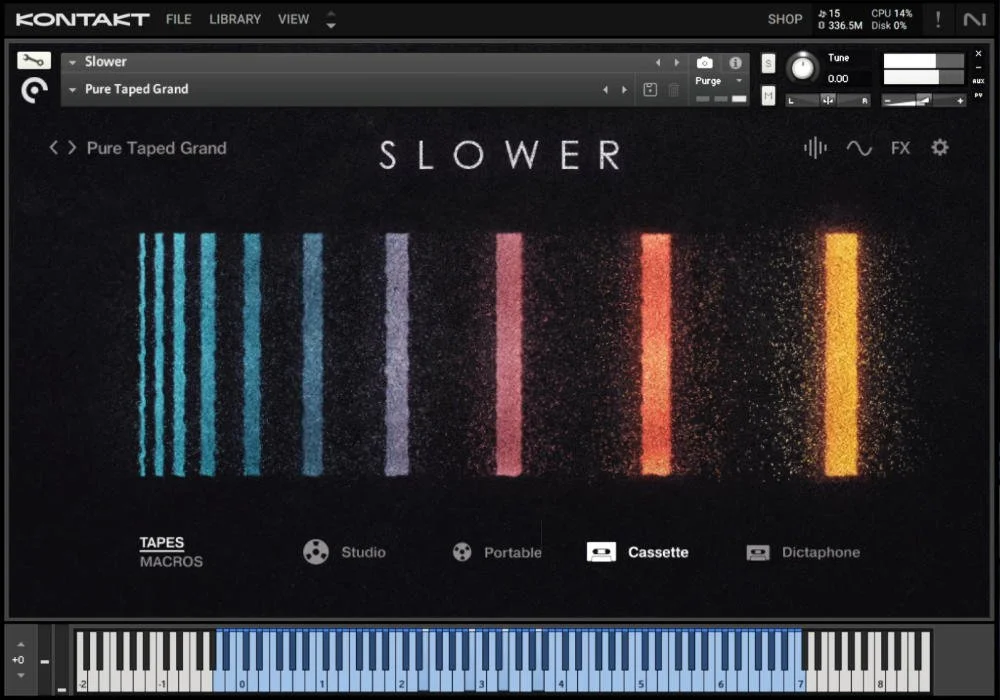
Task: Click the up/down arrows next to VIEW
Action: [330, 20]
